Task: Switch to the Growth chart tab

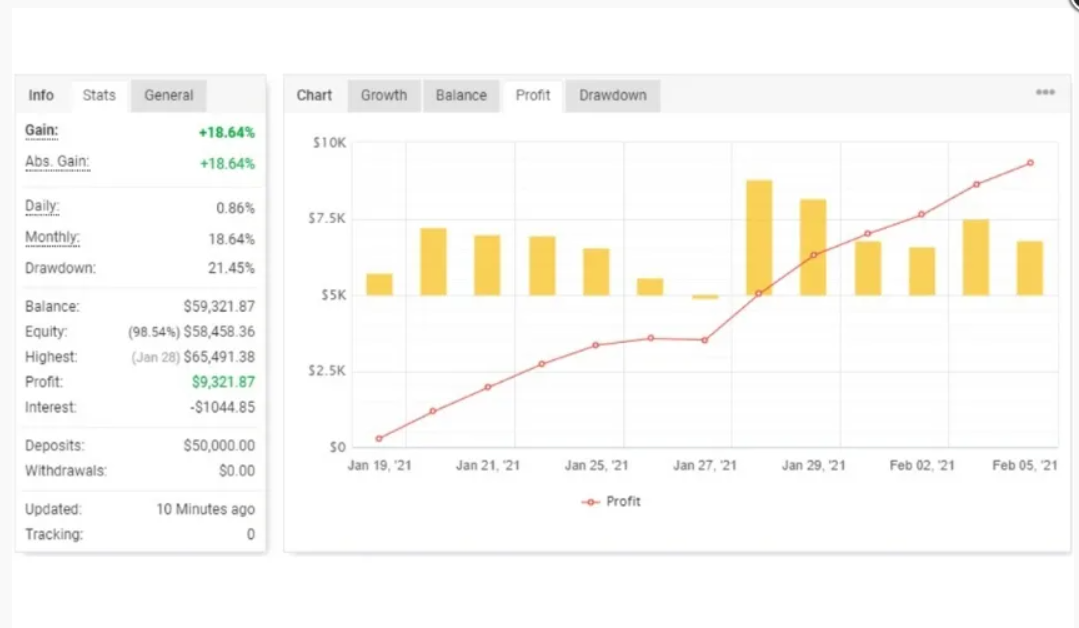Action: tap(384, 95)
